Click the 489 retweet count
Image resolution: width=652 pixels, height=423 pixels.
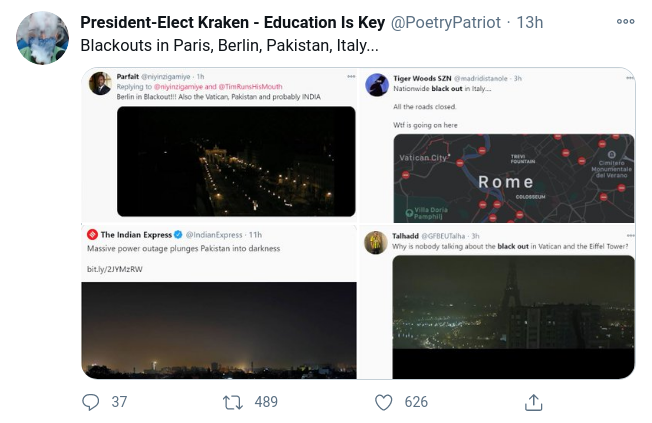266,401
